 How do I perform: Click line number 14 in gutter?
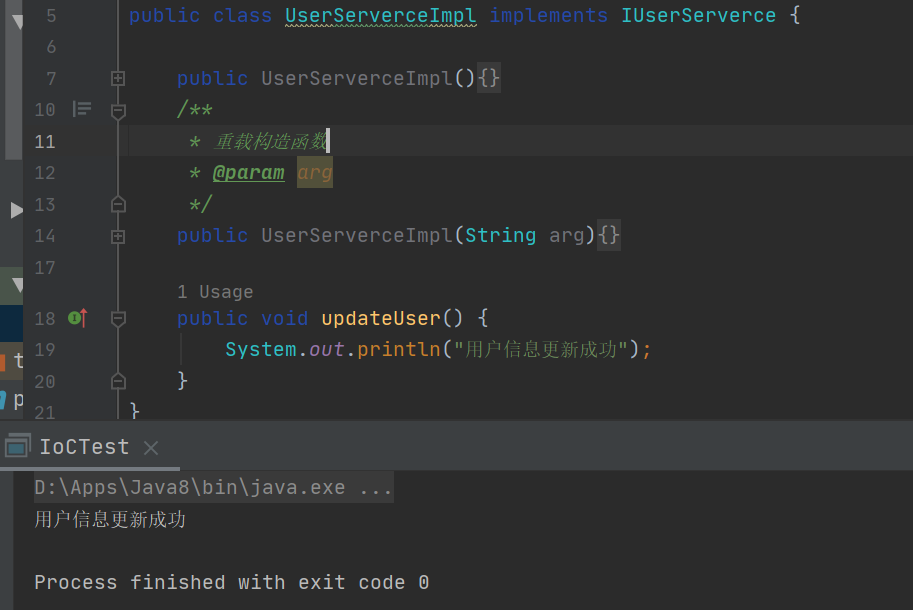(45, 236)
